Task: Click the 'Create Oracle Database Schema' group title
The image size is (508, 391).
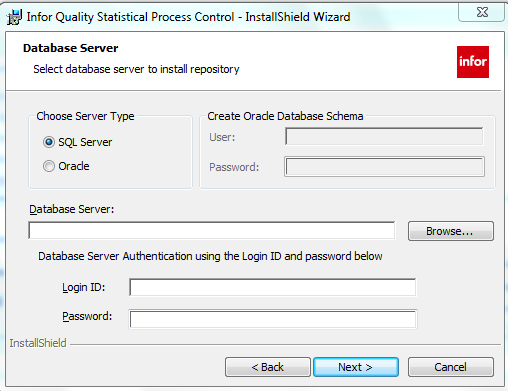Action: click(285, 116)
